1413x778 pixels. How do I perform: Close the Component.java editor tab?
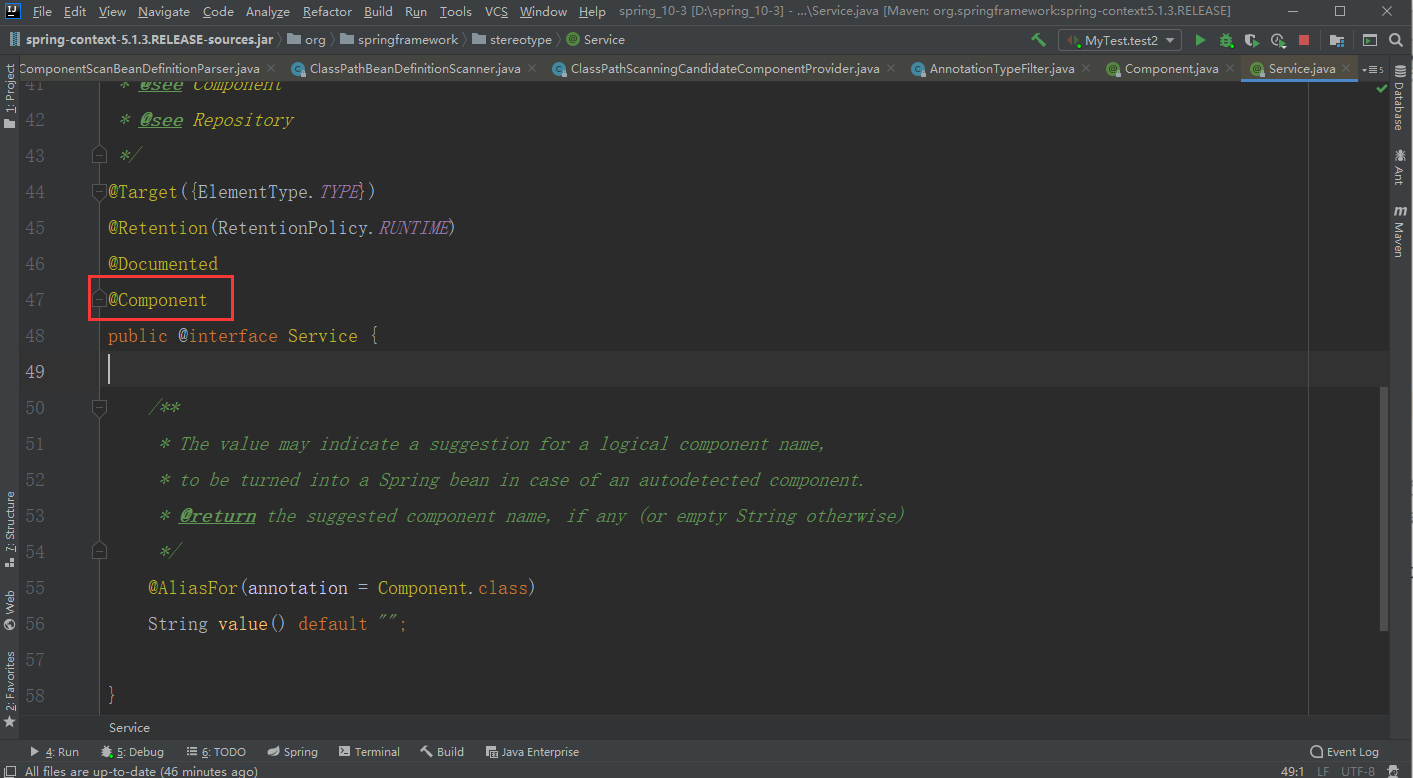pyautogui.click(x=1231, y=68)
